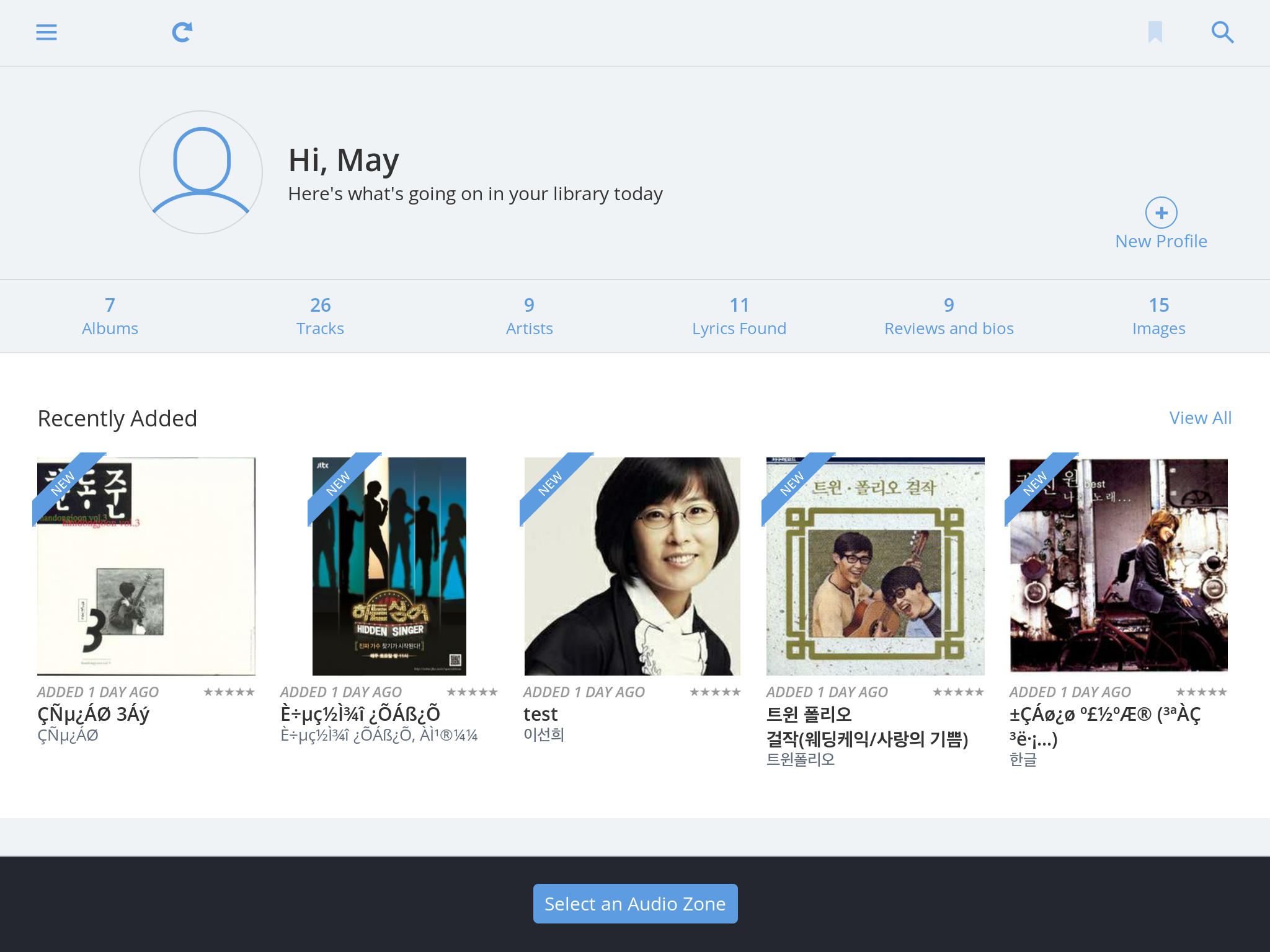
Task: Select the album title 'test'
Action: coord(540,714)
